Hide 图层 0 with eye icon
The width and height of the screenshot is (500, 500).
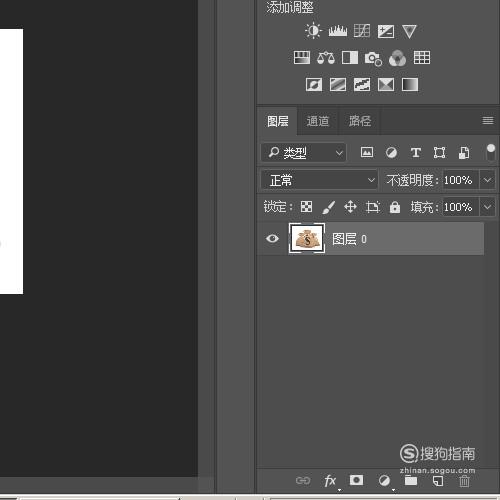click(272, 238)
